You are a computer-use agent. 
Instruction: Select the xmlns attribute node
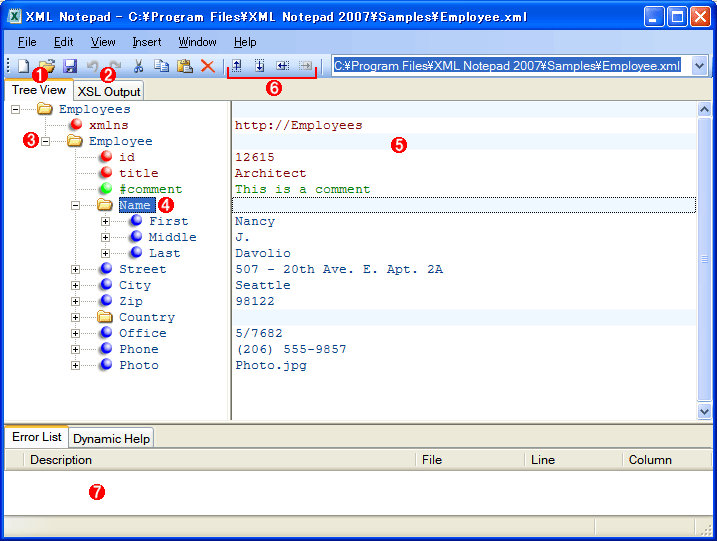pos(109,125)
